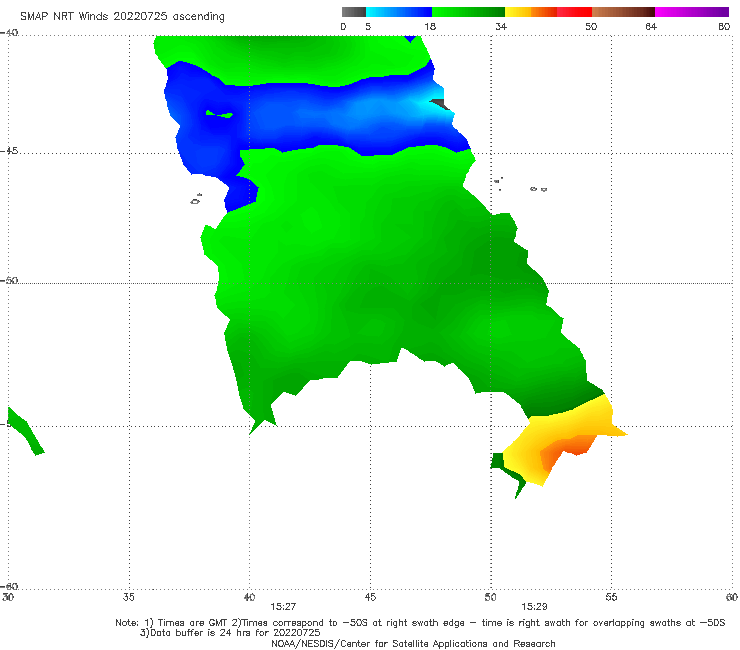This screenshot has width=740, height=650.
Task: Click the '50' longitude axis label
Action: pos(490,597)
